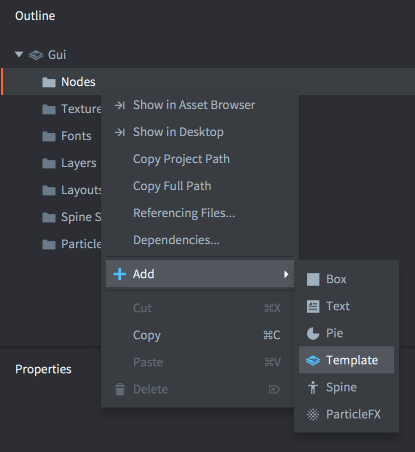Select the Spine figure icon
The image size is (415, 452).
point(313,387)
